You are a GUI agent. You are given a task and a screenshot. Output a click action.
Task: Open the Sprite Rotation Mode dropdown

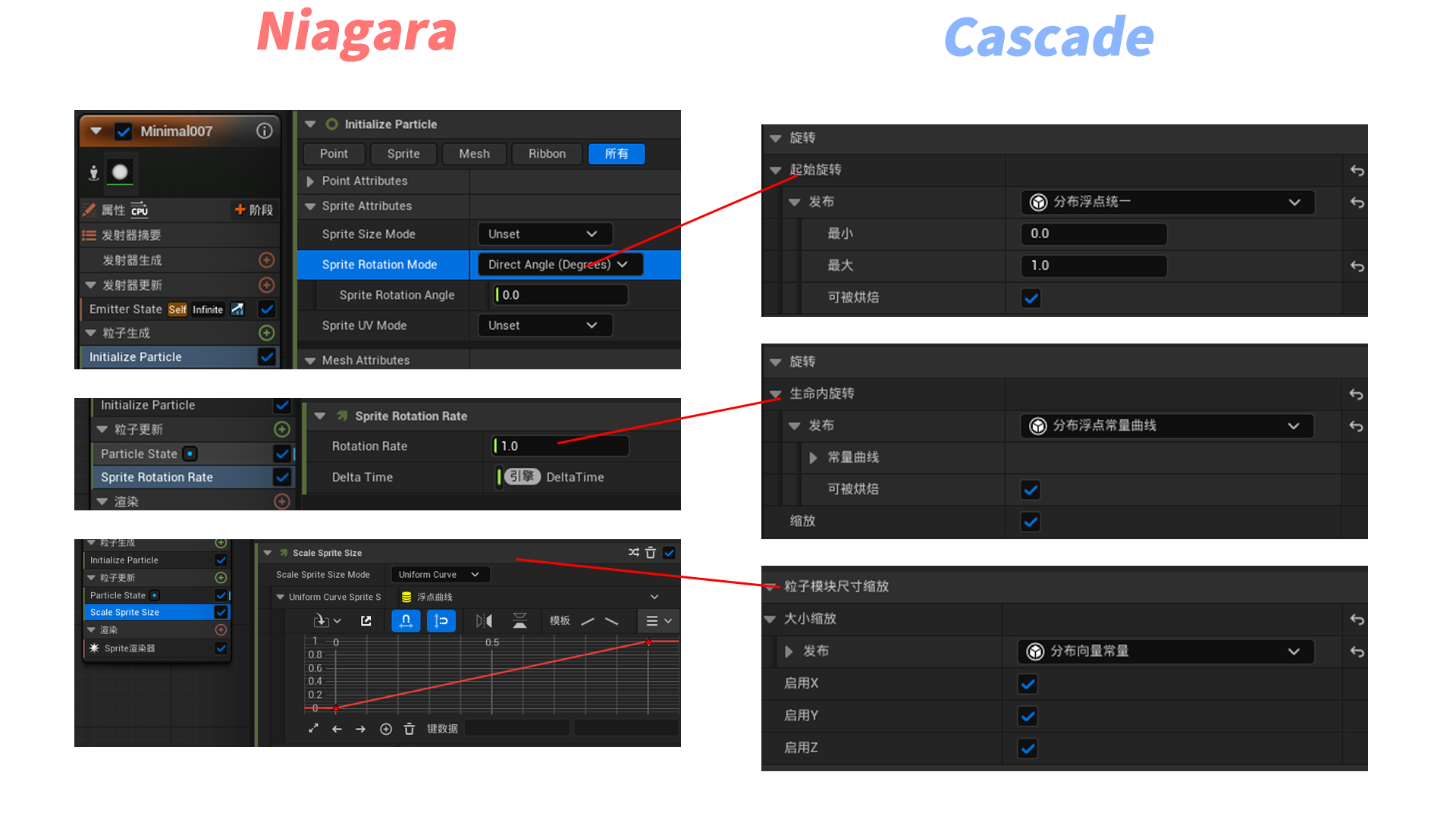click(x=560, y=265)
